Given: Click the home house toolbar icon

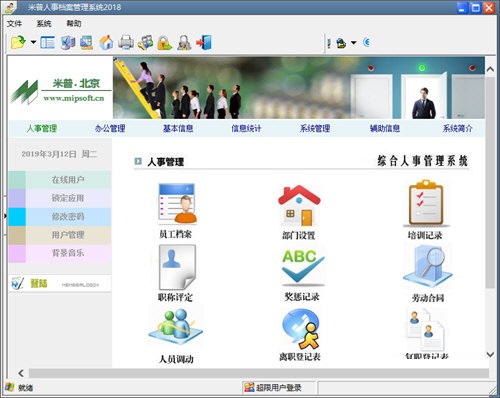Looking at the screenshot, I should (x=106, y=43).
